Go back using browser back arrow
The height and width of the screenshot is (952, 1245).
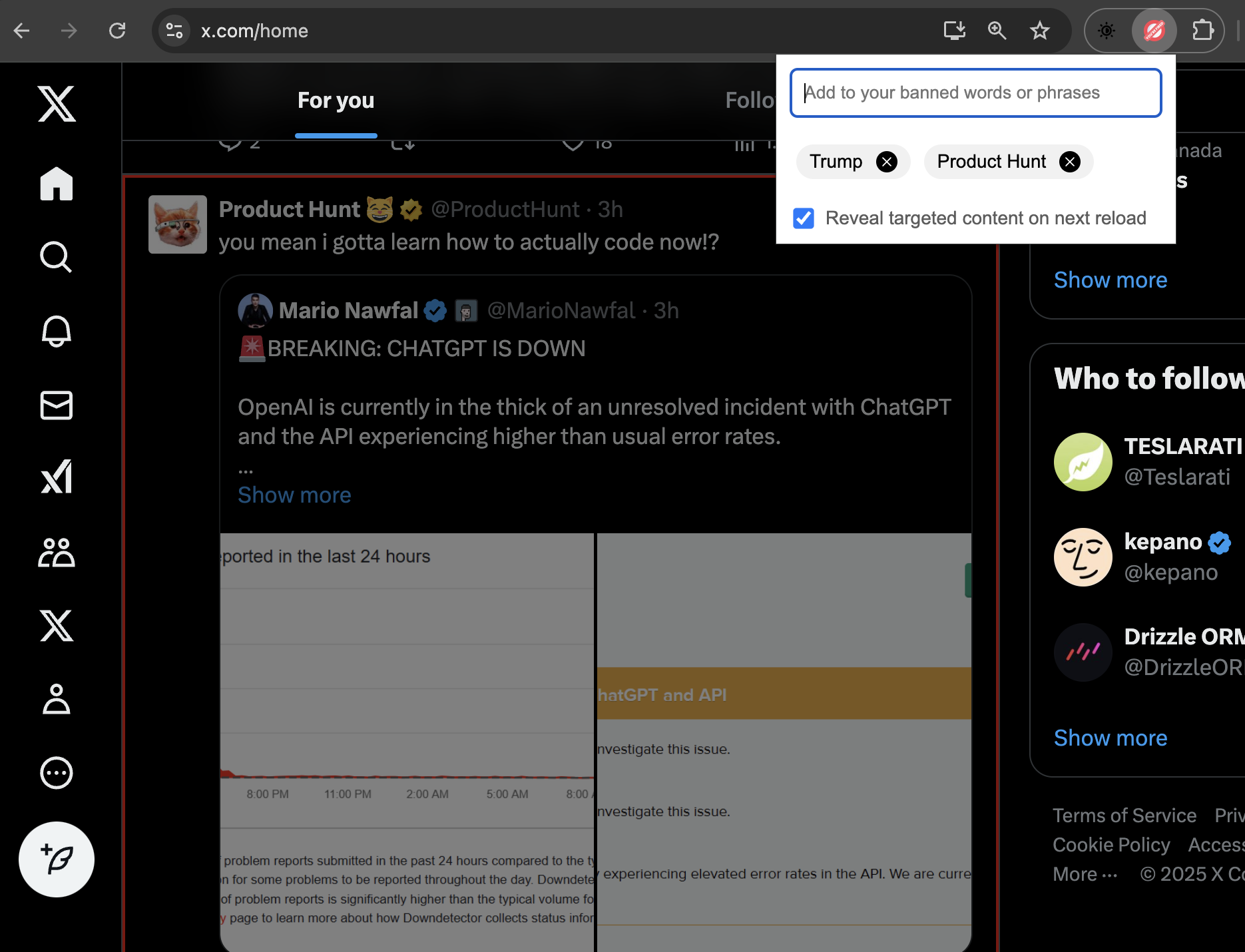pyautogui.click(x=22, y=31)
